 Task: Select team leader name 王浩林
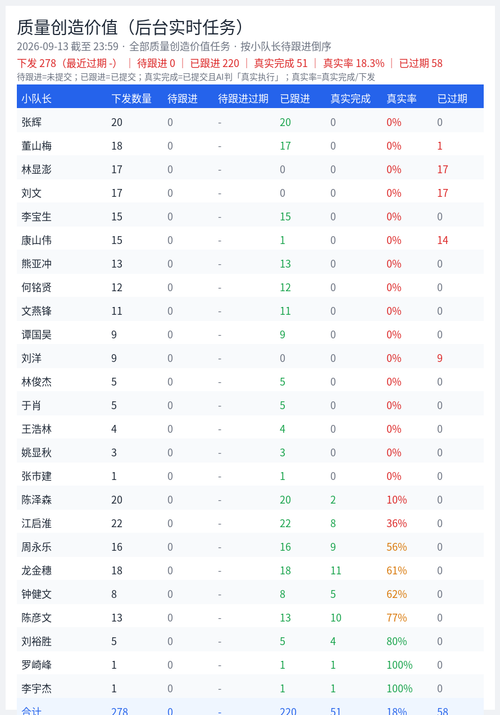coord(36,429)
